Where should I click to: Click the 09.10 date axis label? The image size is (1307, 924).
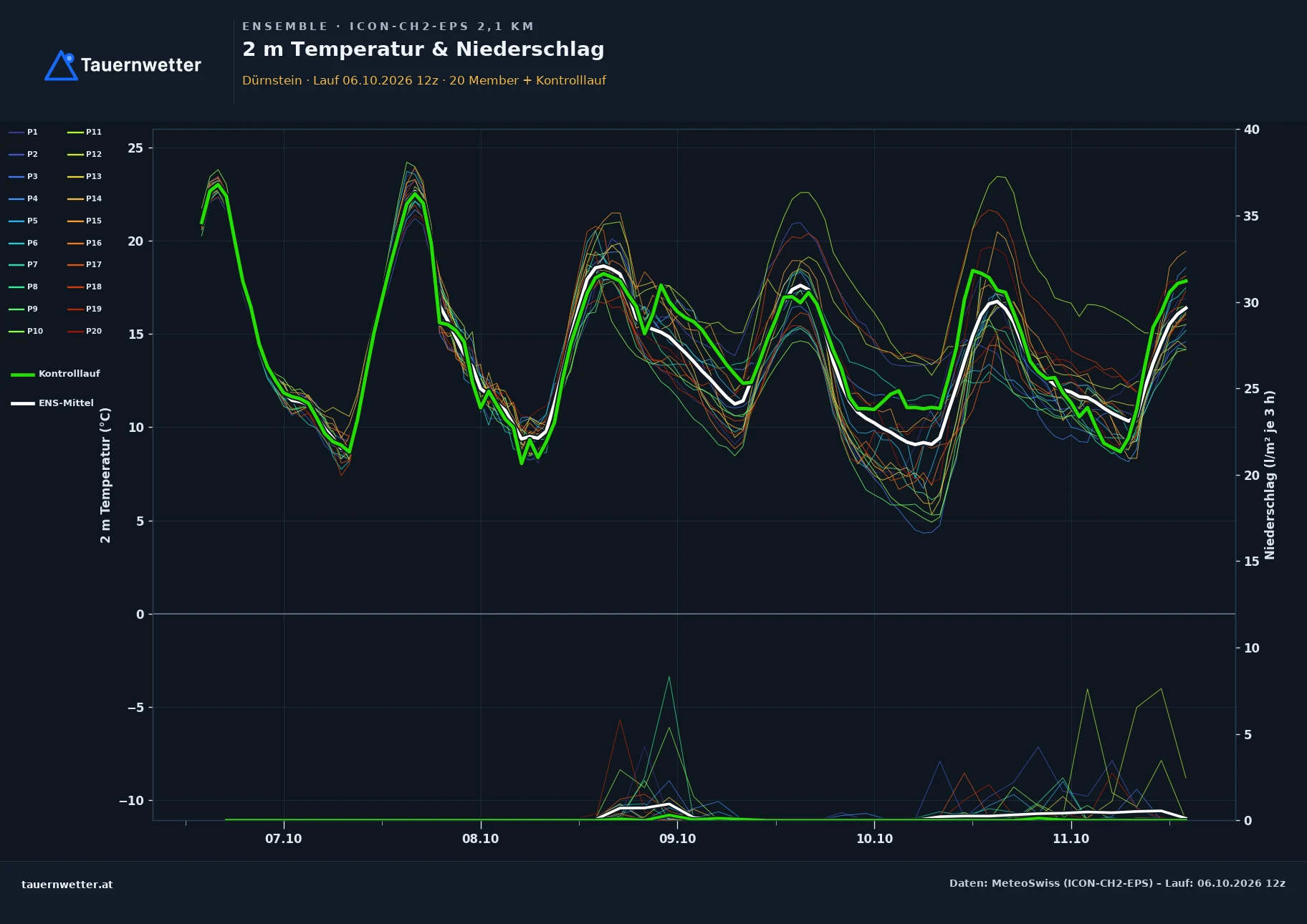pyautogui.click(x=677, y=839)
